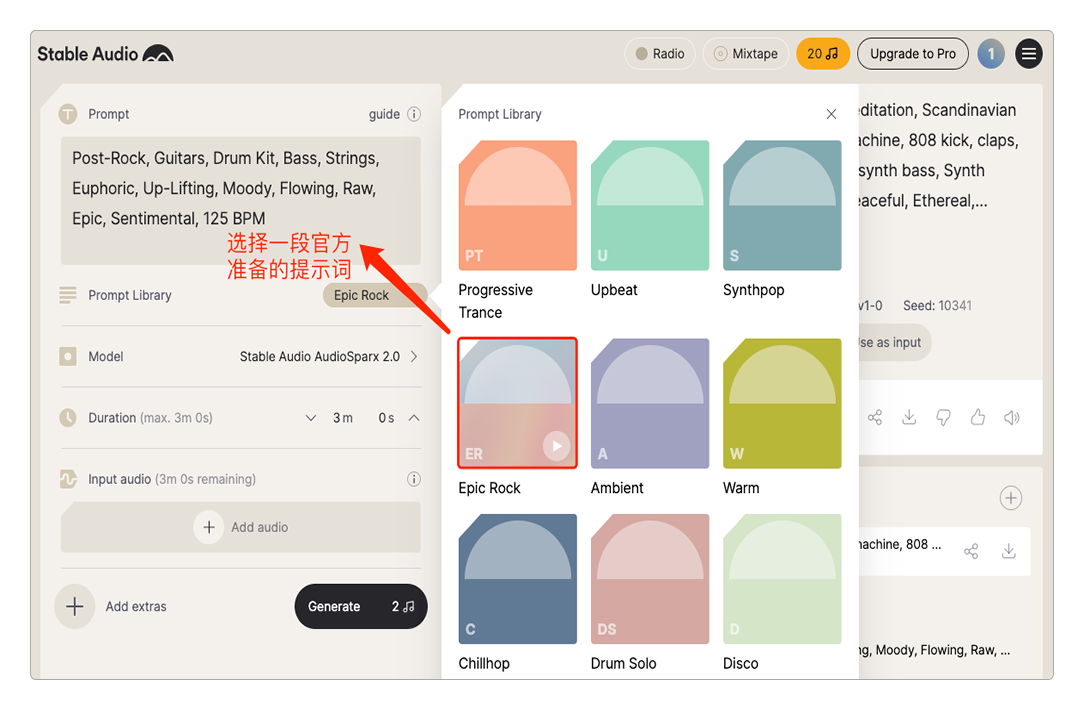This screenshot has width=1084, height=710.
Task: Select Ambient preset
Action: click(650, 403)
